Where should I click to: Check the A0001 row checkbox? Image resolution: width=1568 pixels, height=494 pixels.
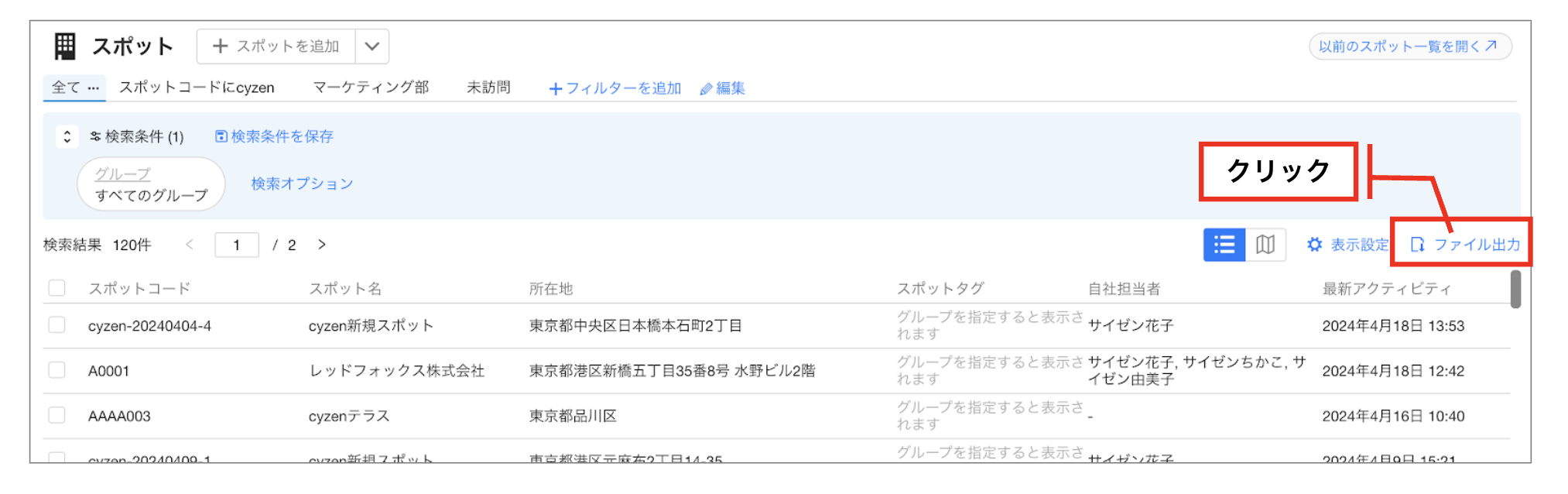coord(56,370)
